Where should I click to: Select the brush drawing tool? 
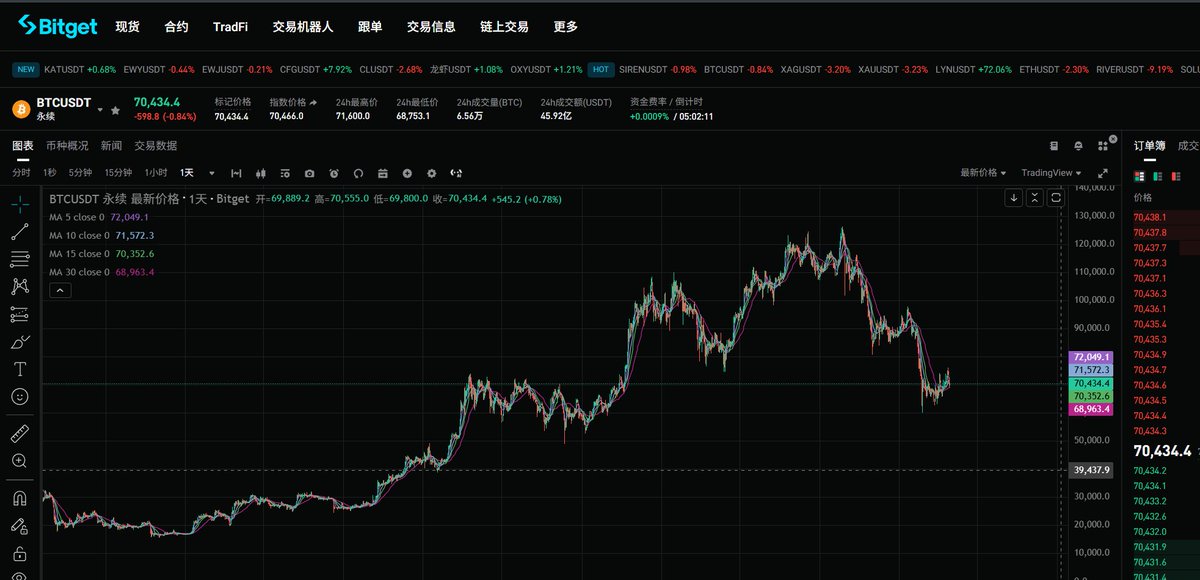(x=19, y=341)
